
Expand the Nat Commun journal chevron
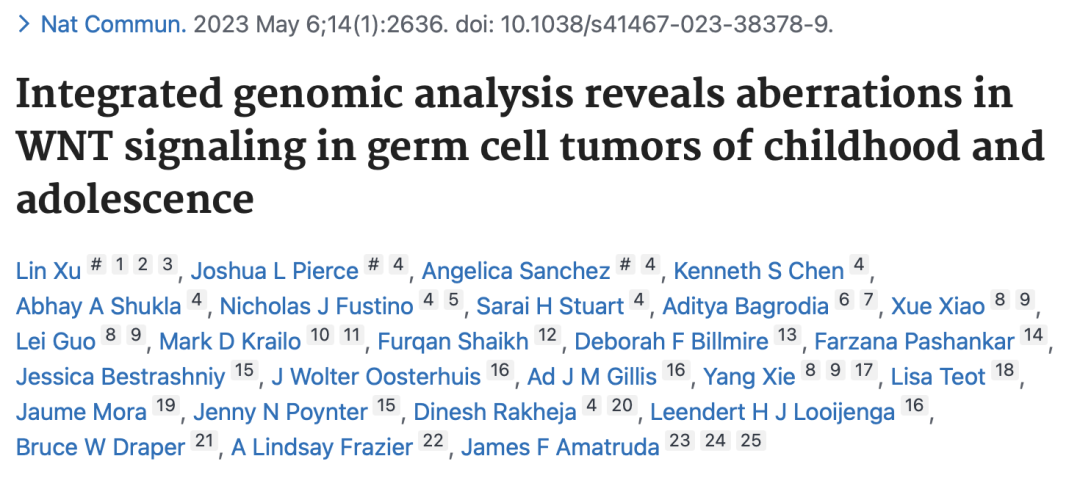pyautogui.click(x=25, y=25)
